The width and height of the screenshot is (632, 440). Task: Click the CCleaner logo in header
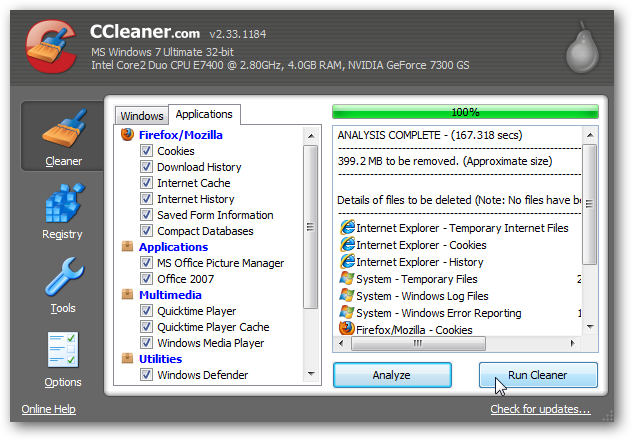(51, 47)
